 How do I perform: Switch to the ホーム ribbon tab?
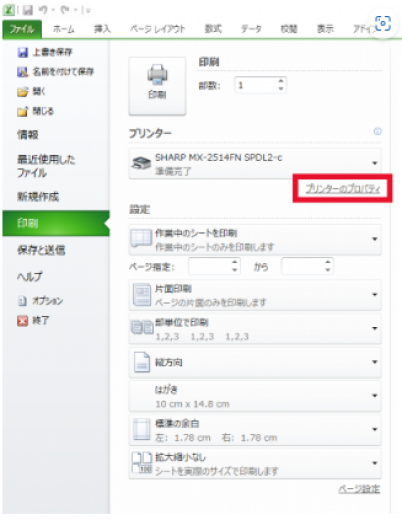click(x=63, y=29)
